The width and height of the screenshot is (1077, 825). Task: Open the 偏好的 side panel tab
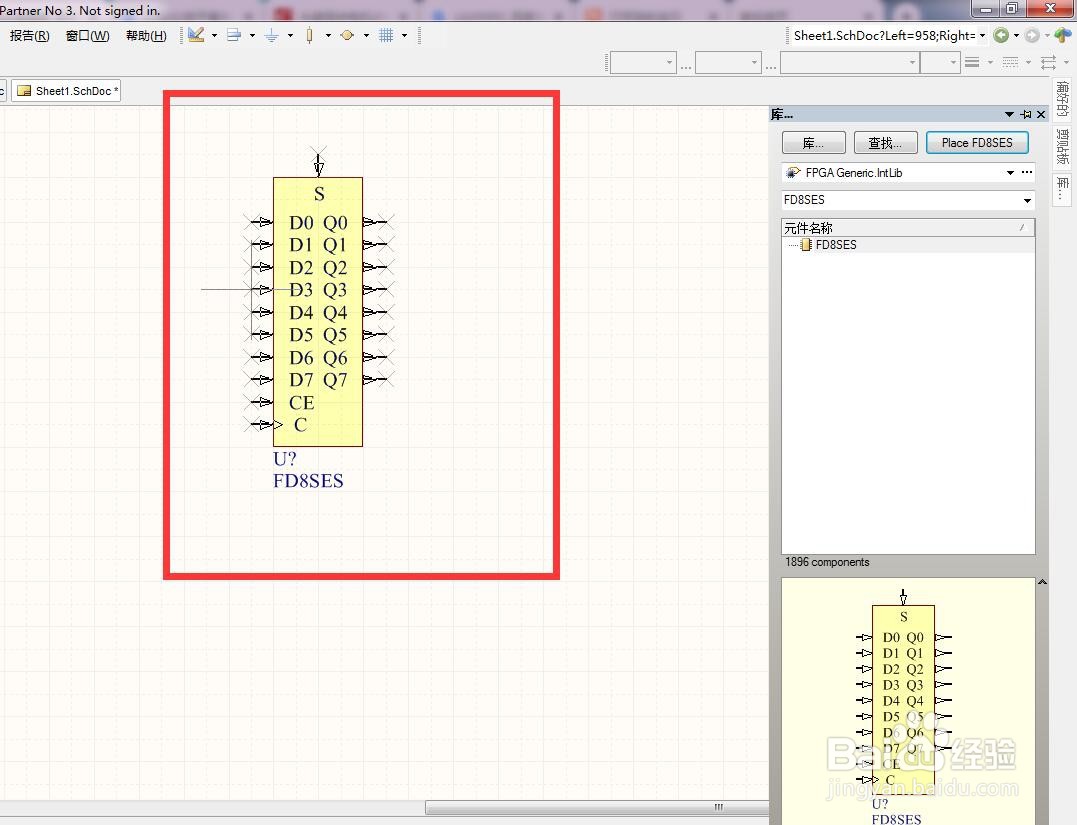point(1063,99)
